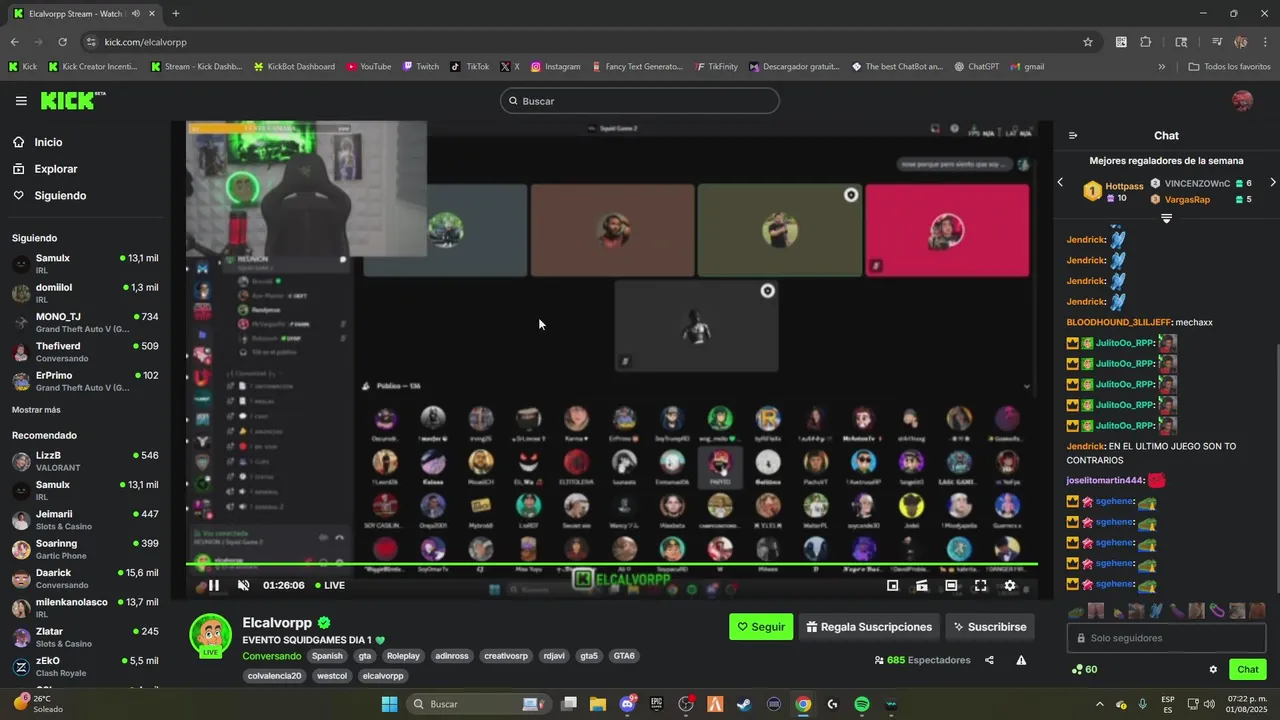Open picture-in-picture mini player
Viewport: 1280px width, 720px height.
pos(893,586)
